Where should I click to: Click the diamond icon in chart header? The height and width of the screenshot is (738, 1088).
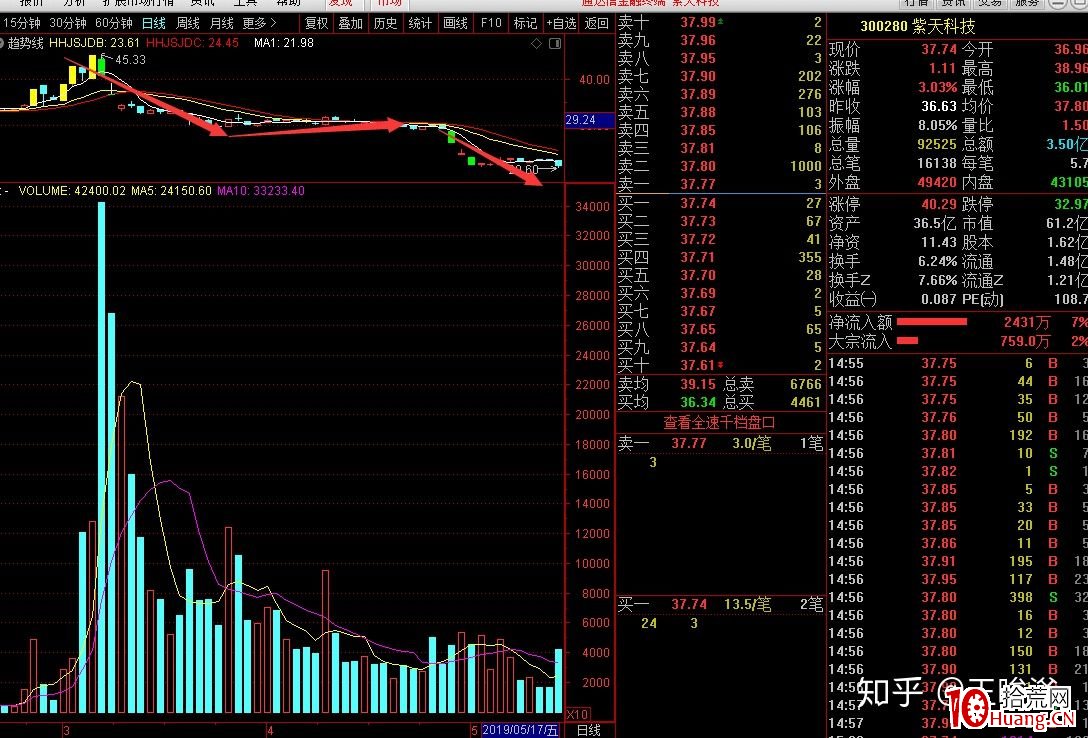click(x=537, y=44)
